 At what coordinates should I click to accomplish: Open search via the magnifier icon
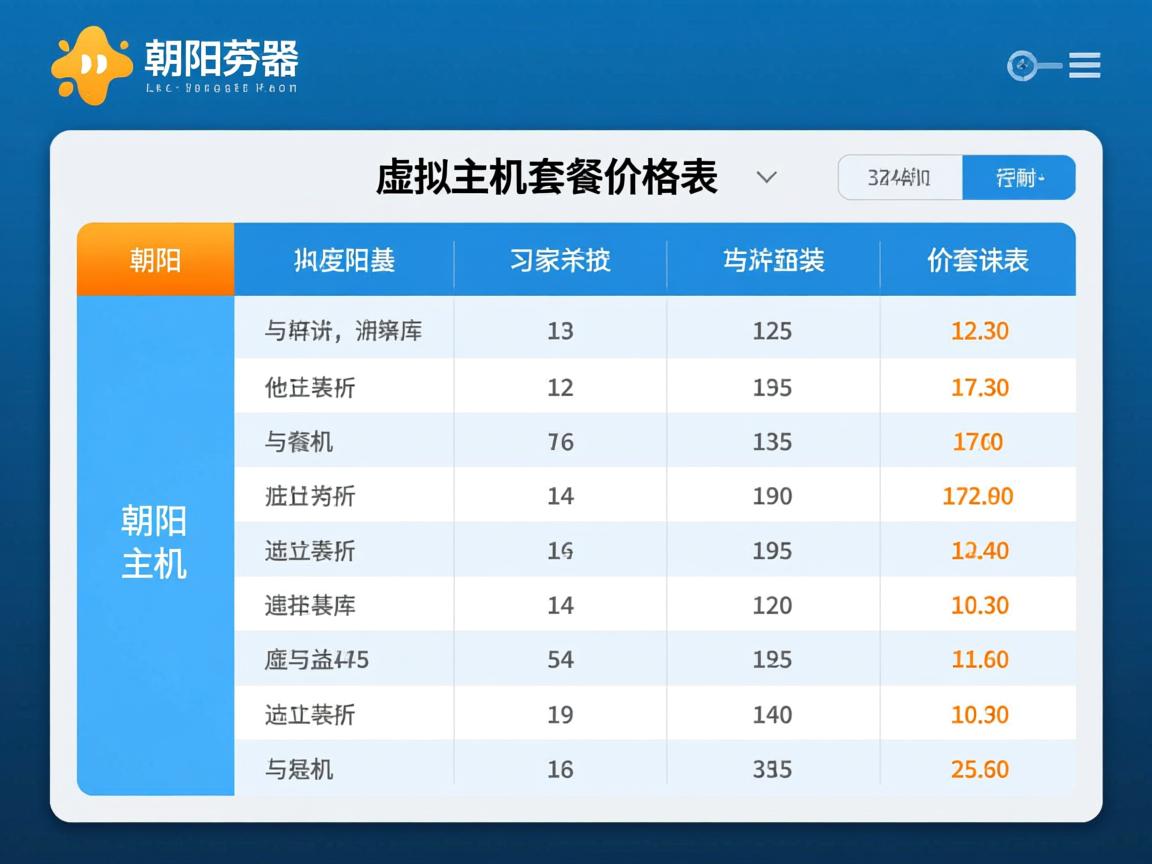pyautogui.click(x=1020, y=66)
